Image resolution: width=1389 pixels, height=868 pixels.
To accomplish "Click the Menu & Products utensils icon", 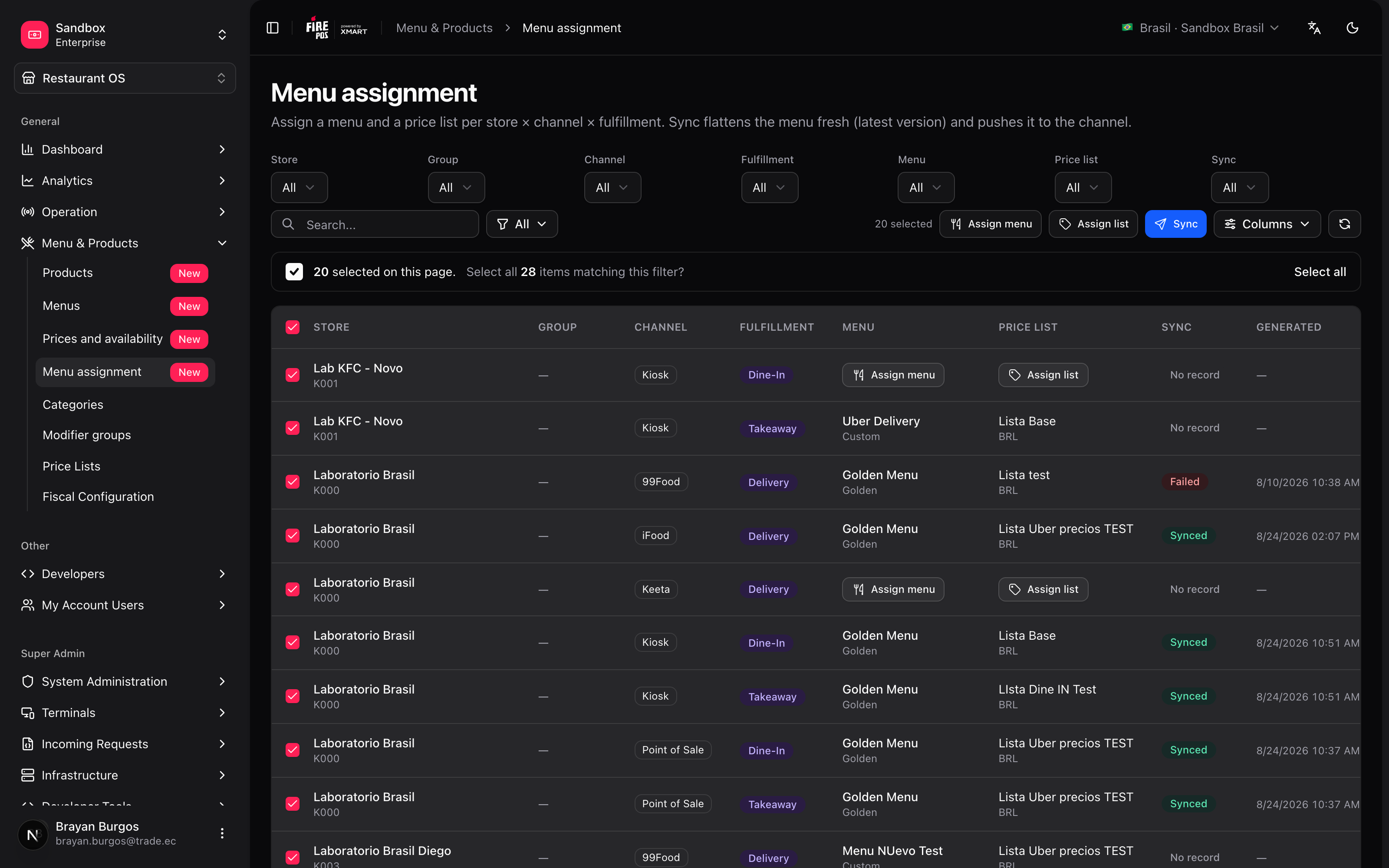I will [x=27, y=243].
